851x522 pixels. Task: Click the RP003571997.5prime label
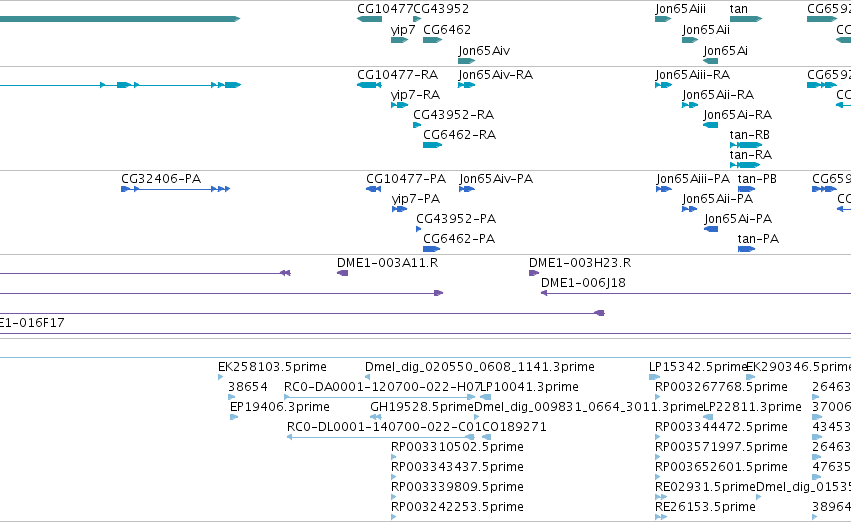coord(721,448)
